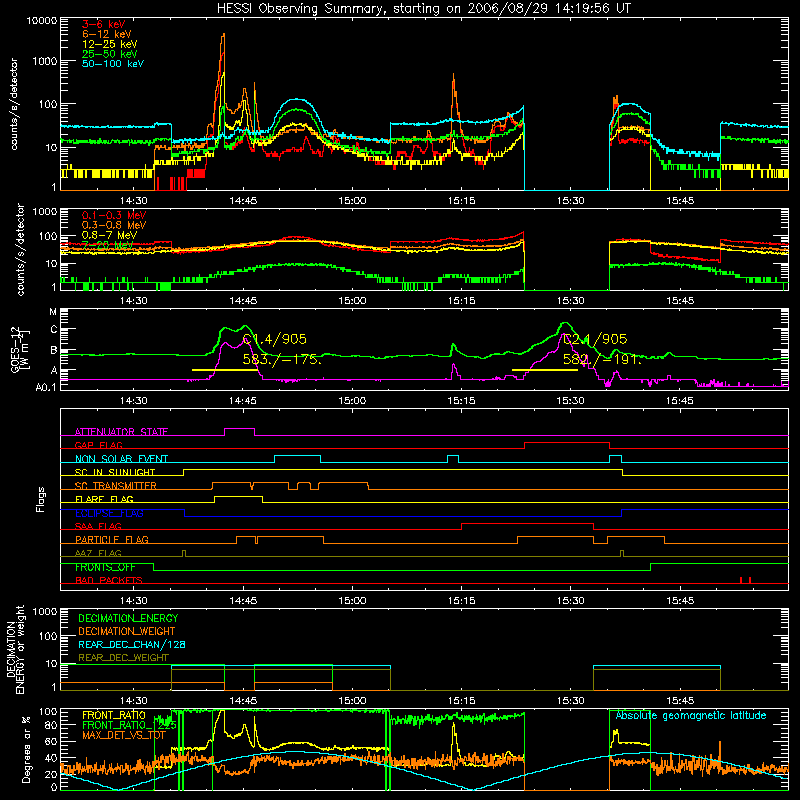Click the 0.1-0.3 MeV legend label
Screen dimensions: 800x800
[x=114, y=215]
